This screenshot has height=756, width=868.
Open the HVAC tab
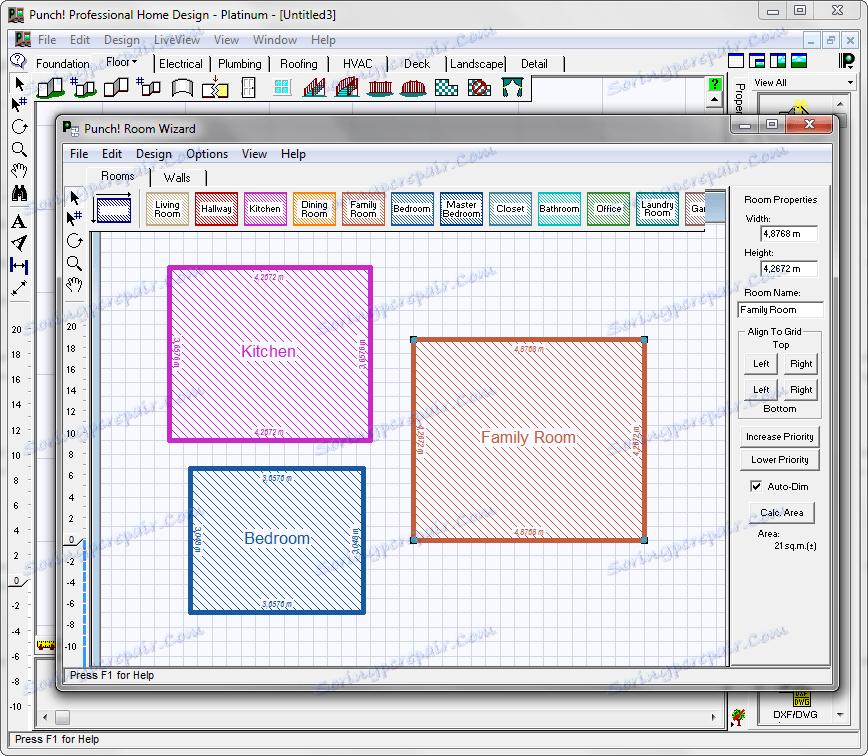358,64
